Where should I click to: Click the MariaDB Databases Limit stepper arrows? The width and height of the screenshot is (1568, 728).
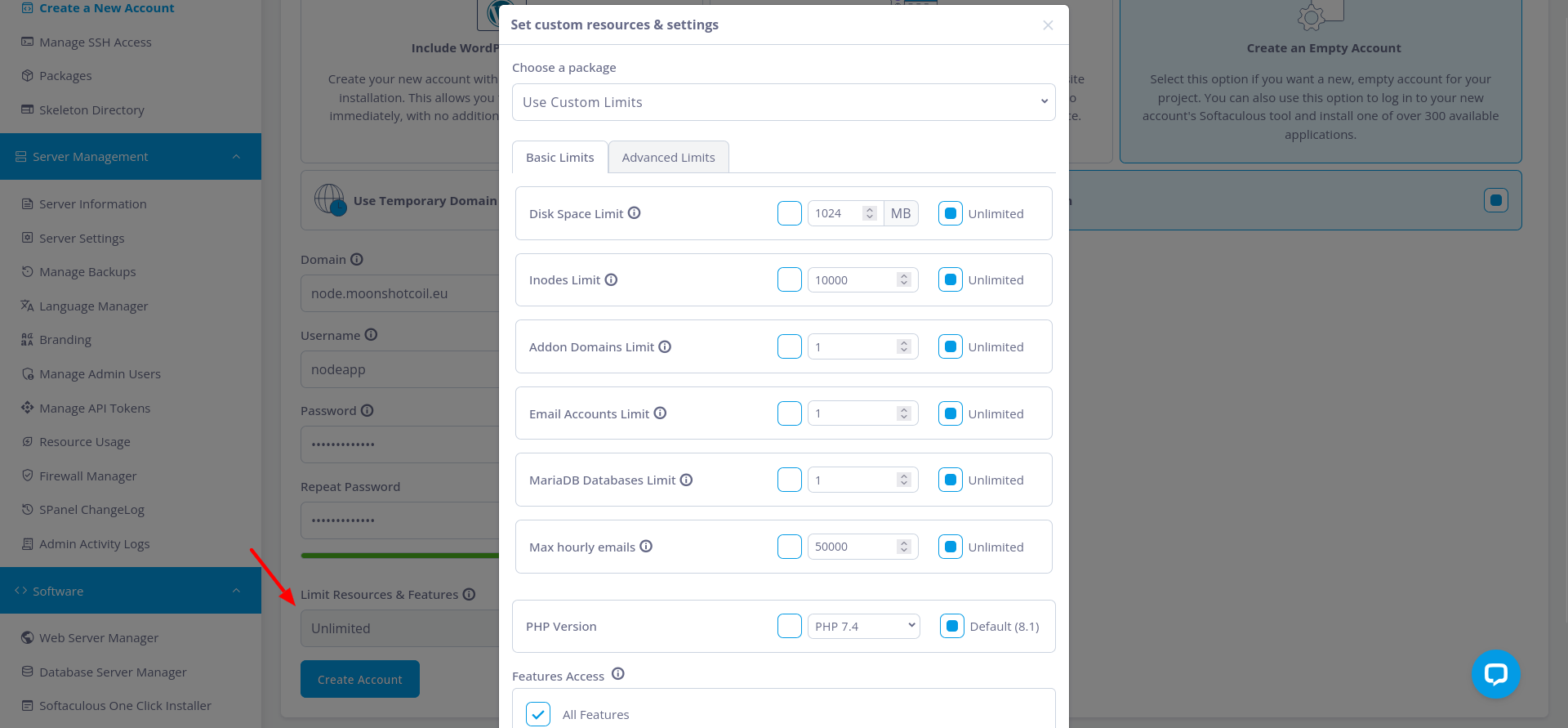(x=904, y=480)
